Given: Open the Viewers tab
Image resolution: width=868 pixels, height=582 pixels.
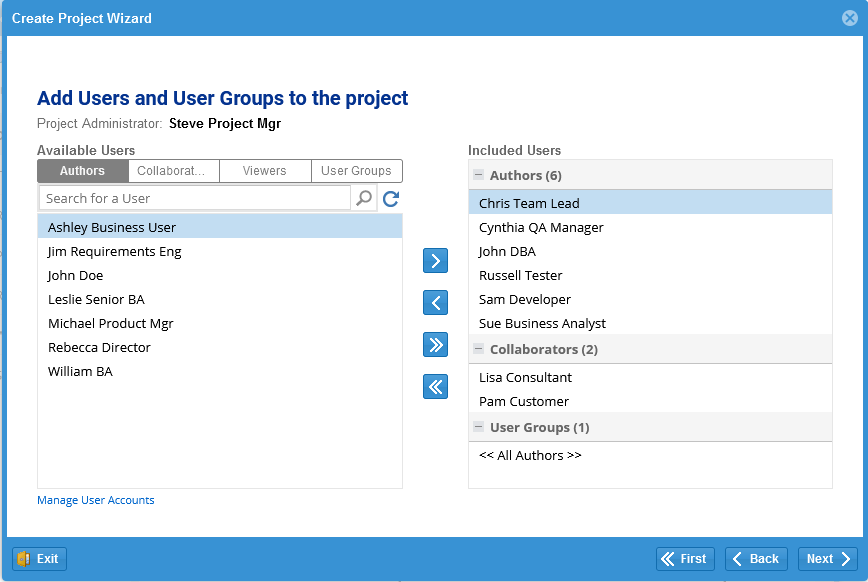Looking at the screenshot, I should click(x=265, y=171).
